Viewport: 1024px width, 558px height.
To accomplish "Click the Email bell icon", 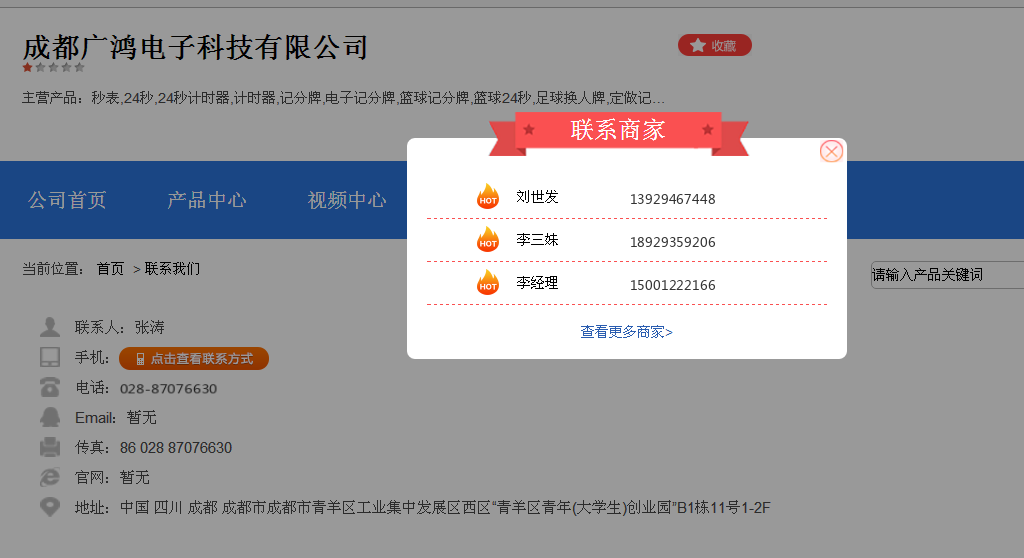I will 50,417.
